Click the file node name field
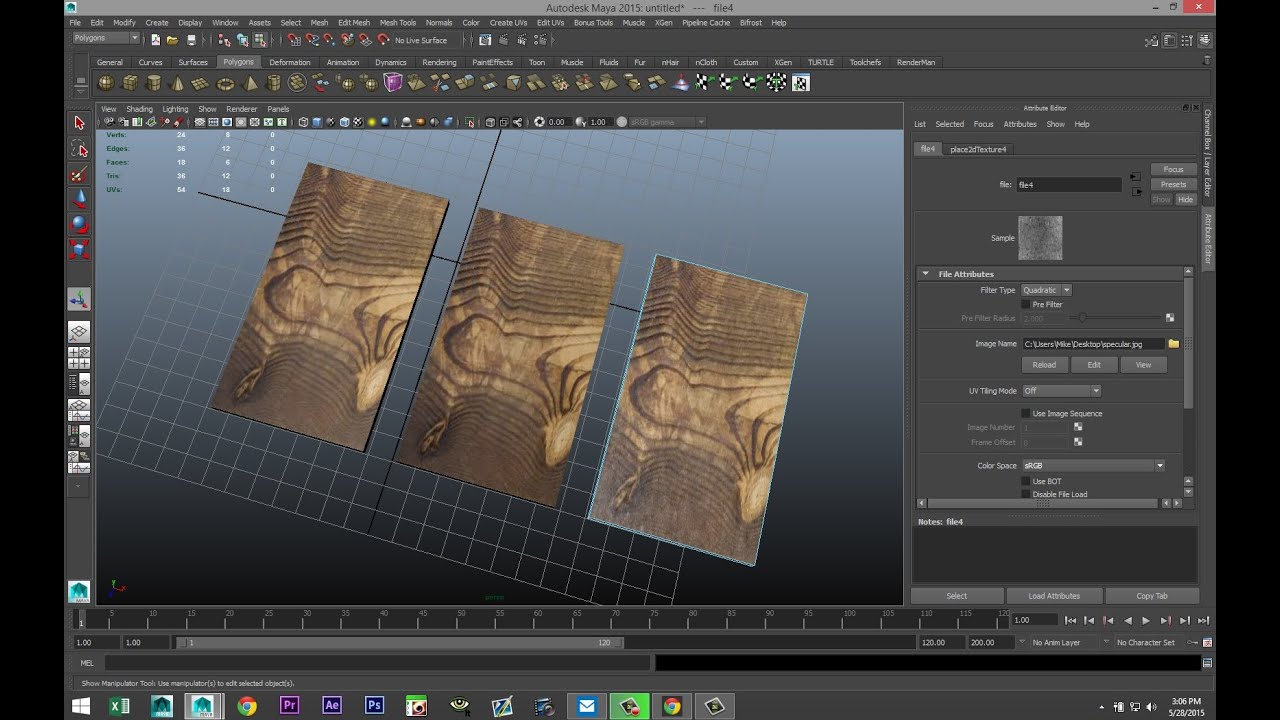Image resolution: width=1280 pixels, height=720 pixels. (x=1069, y=185)
